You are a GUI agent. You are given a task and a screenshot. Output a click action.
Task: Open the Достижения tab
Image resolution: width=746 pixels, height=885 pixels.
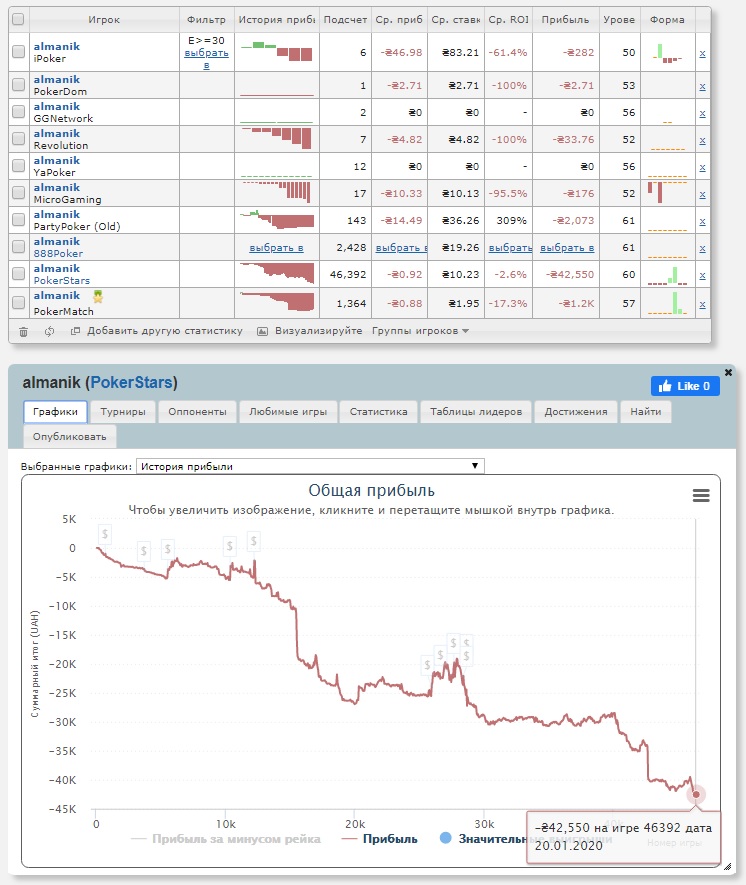click(x=576, y=411)
